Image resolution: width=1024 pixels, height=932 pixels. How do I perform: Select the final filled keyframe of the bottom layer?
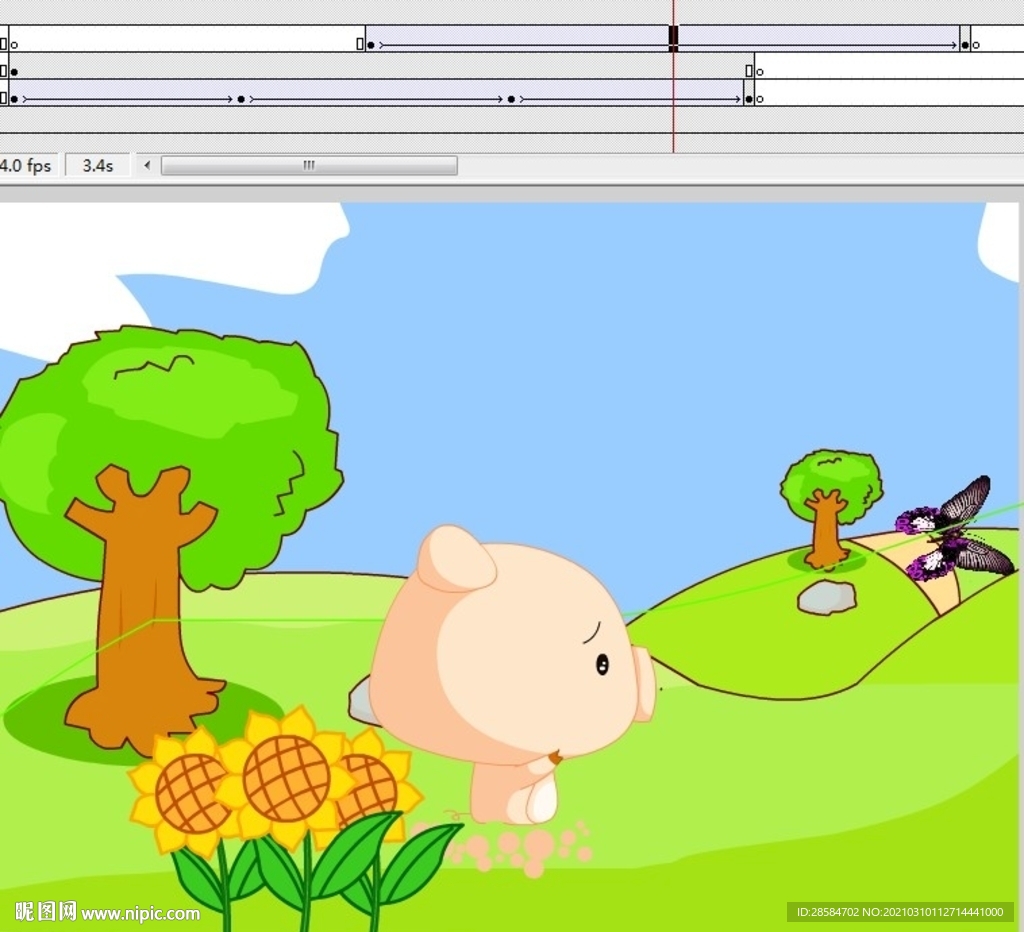click(748, 99)
